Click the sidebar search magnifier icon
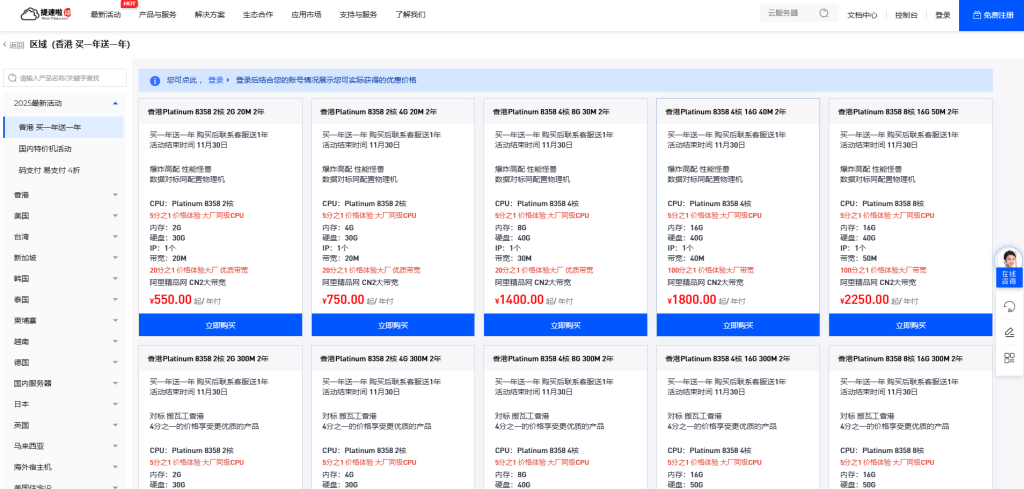Screen dimensions: 1024x489 coord(12,78)
